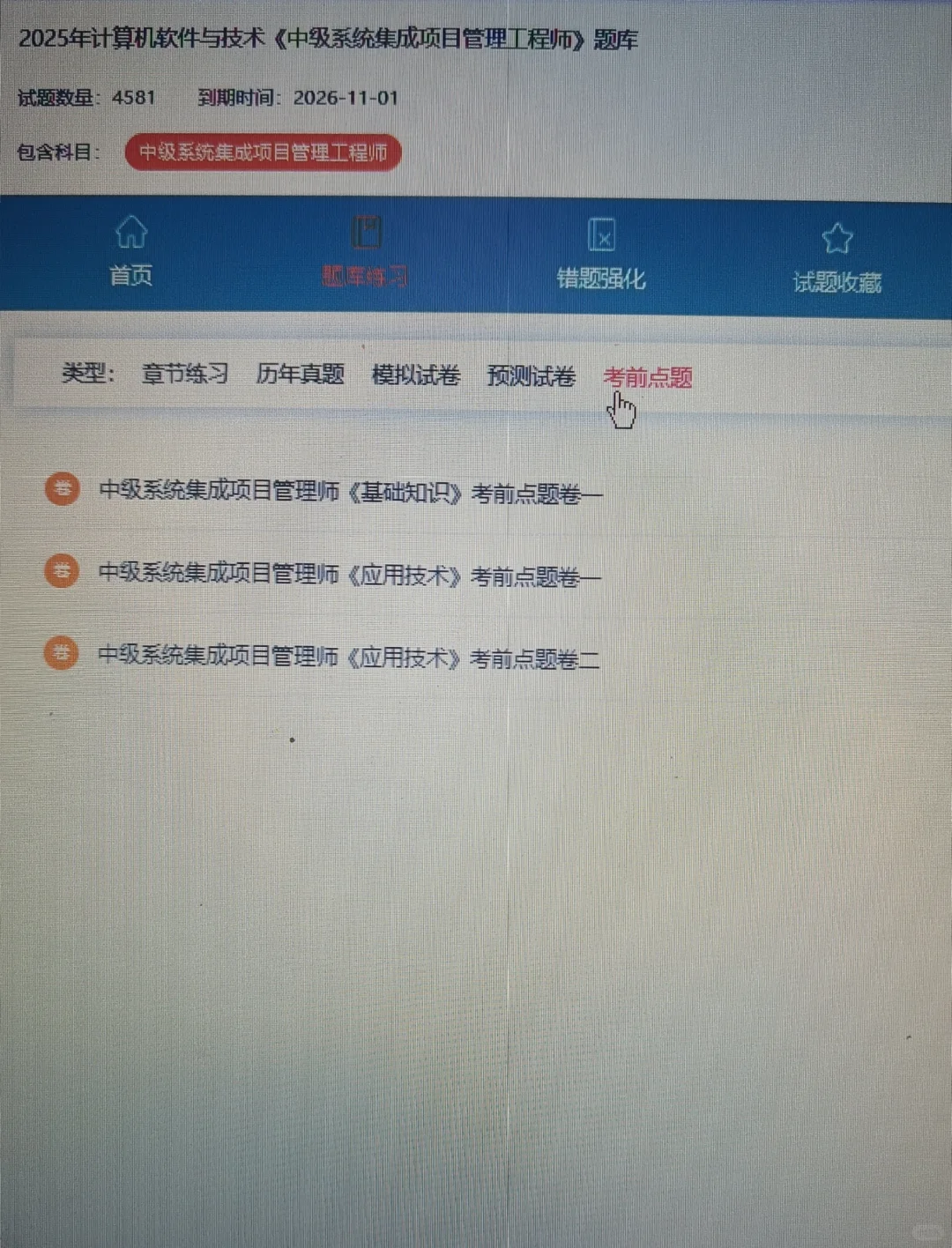The height and width of the screenshot is (1248, 952).
Task: Select the 考前点题 tab
Action: (647, 377)
